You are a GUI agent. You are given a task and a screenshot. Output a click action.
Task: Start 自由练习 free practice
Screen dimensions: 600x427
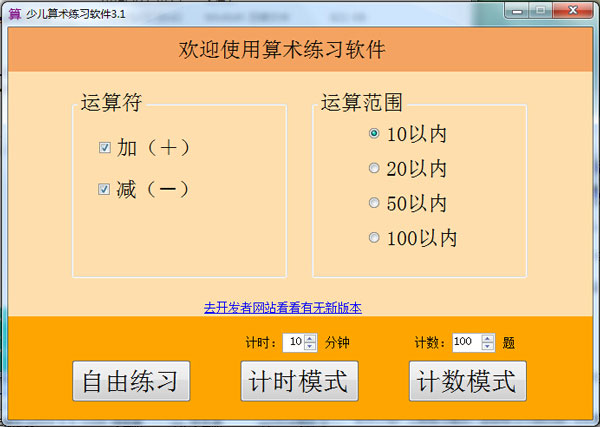pos(131,381)
